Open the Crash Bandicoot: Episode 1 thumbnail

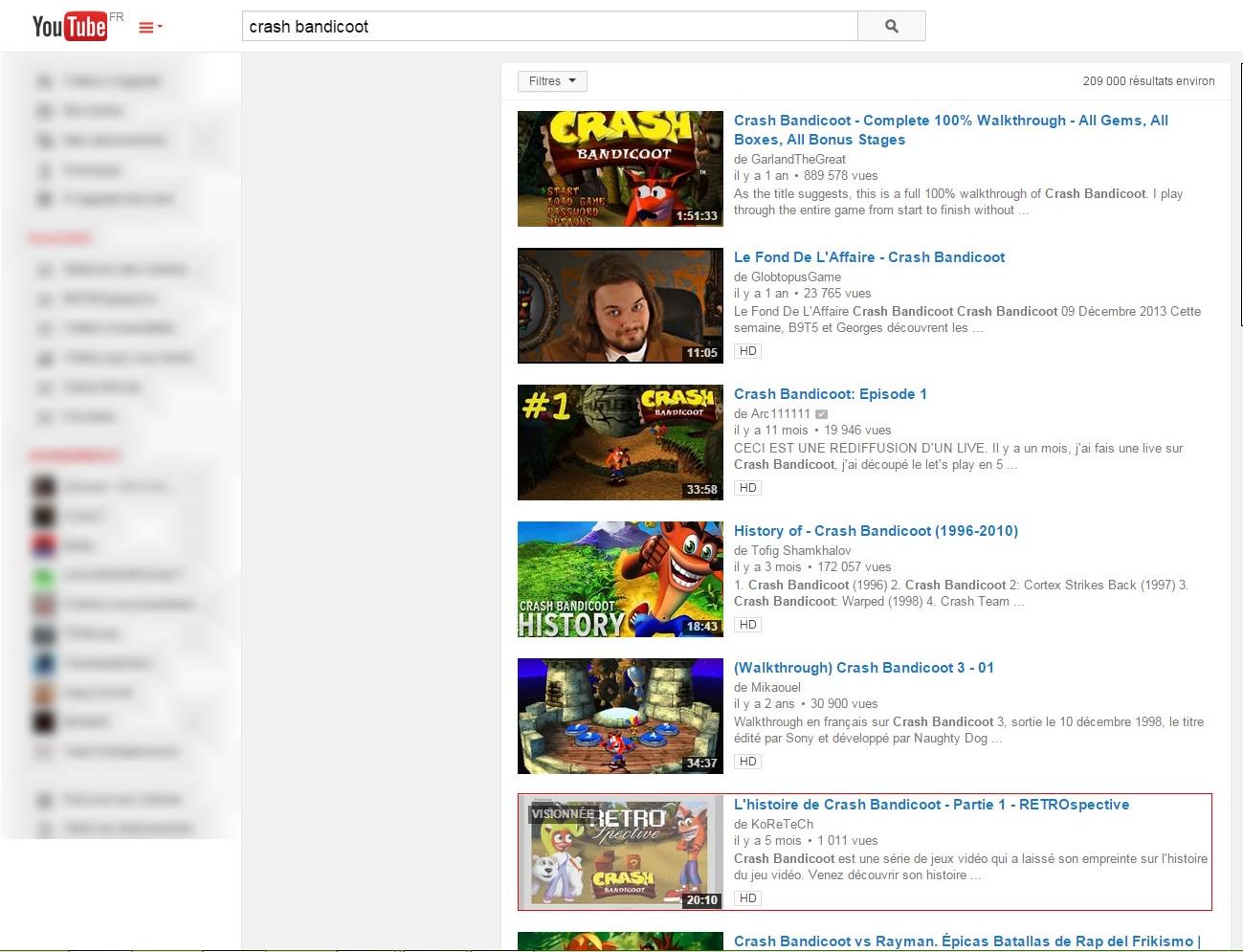coord(620,442)
